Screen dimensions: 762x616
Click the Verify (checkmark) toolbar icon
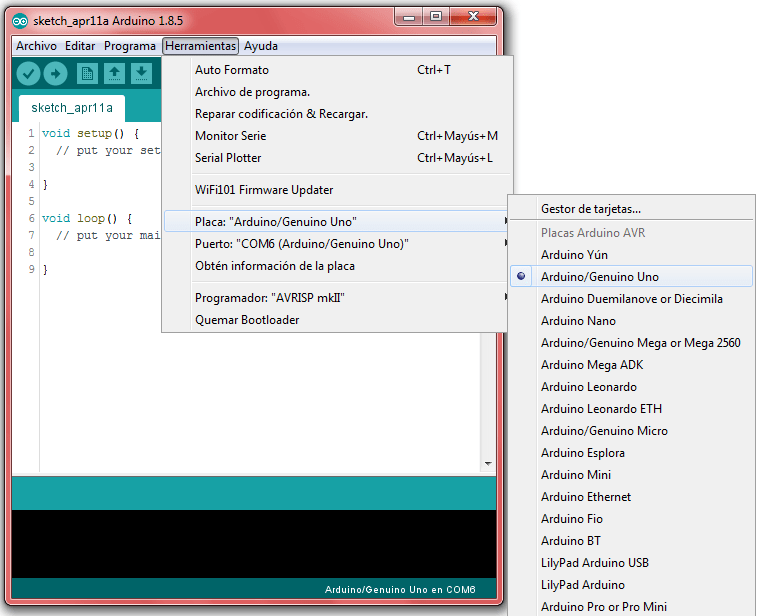point(28,73)
